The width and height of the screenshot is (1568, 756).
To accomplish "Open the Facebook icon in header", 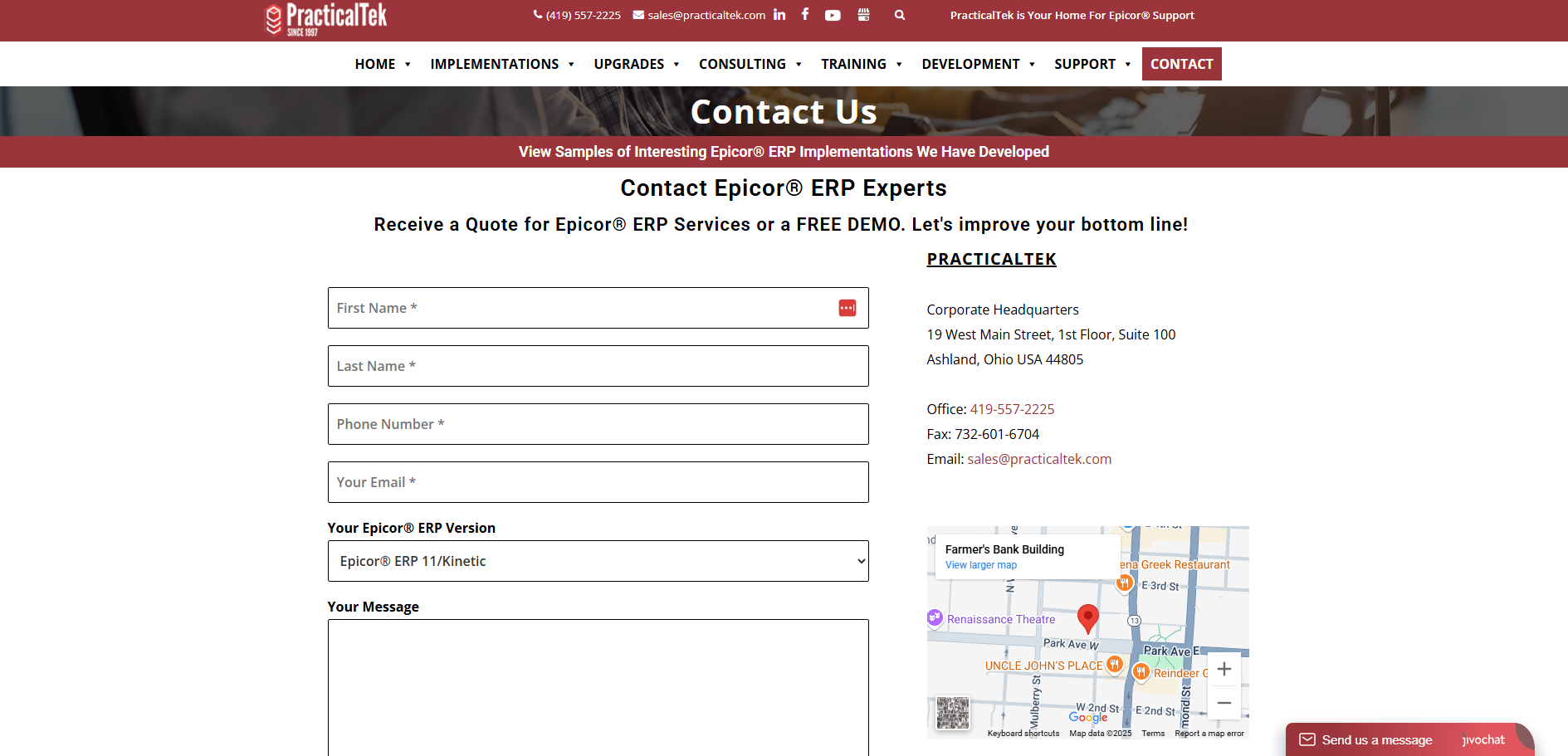I will pyautogui.click(x=805, y=14).
